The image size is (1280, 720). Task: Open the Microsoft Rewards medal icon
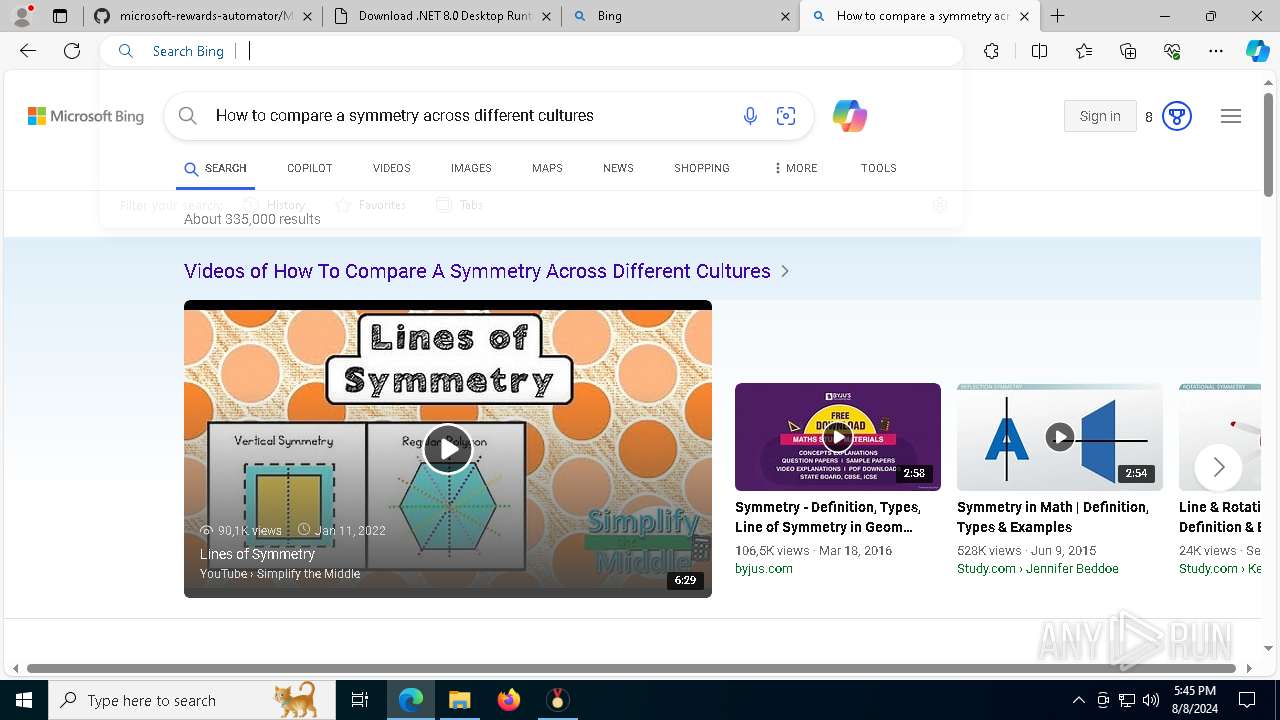[x=1177, y=116]
